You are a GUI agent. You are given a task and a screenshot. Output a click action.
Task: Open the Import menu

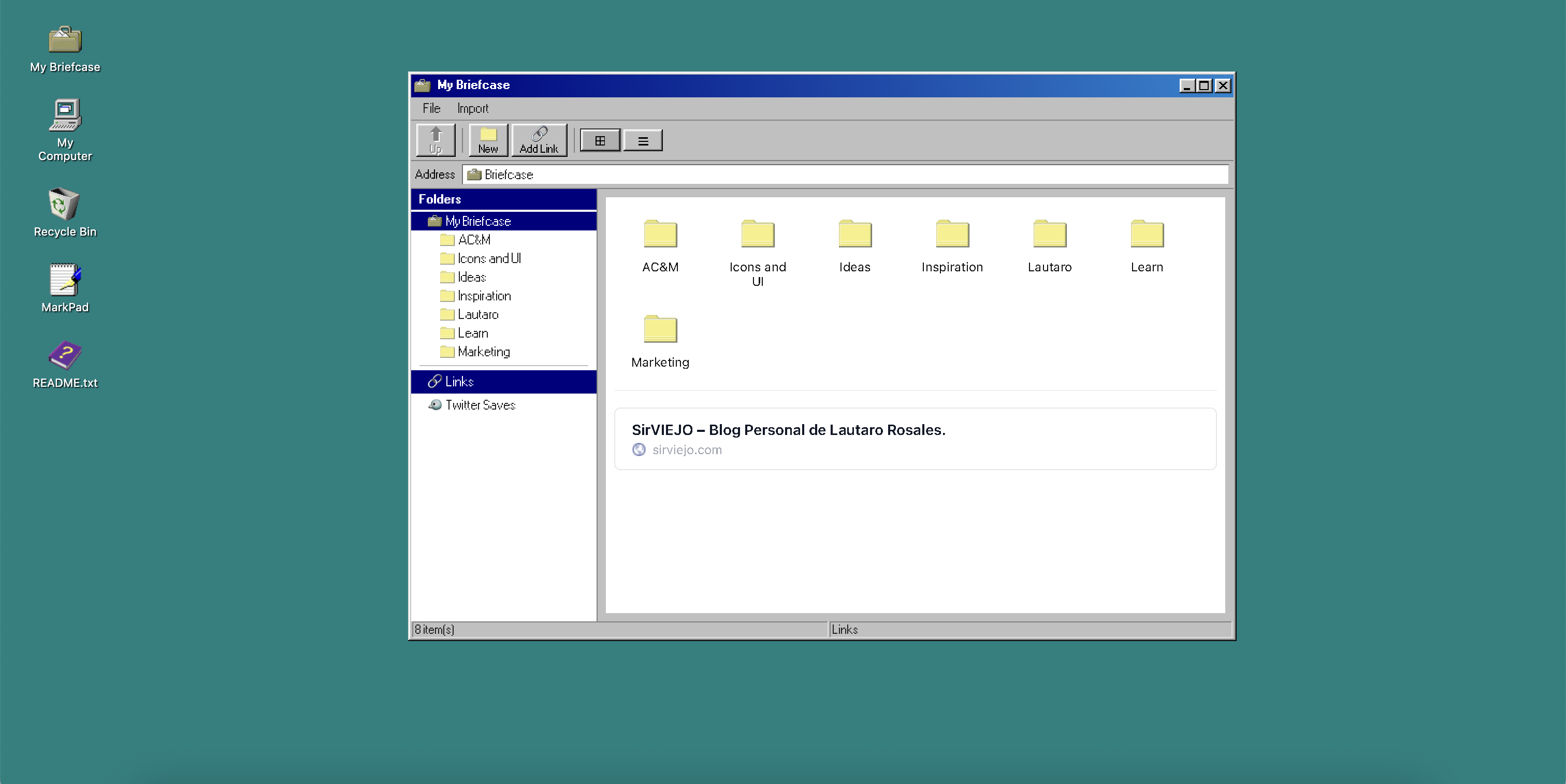472,108
